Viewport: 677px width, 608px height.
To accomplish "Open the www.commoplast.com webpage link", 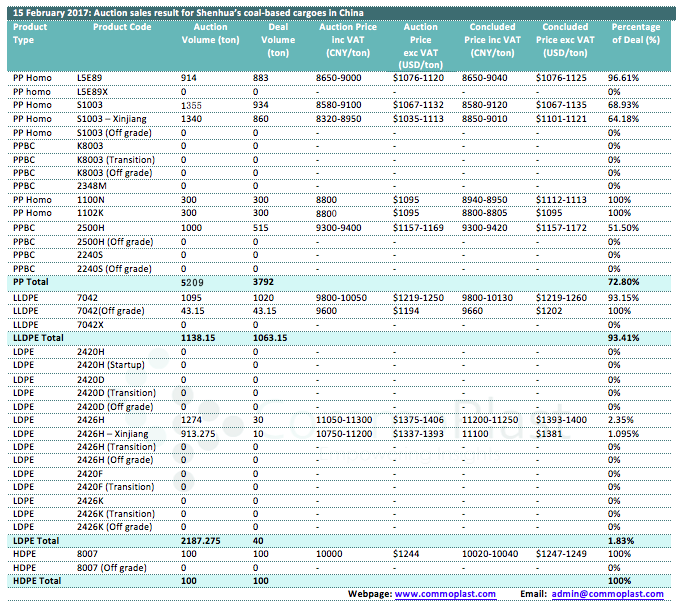I will point(445,594).
